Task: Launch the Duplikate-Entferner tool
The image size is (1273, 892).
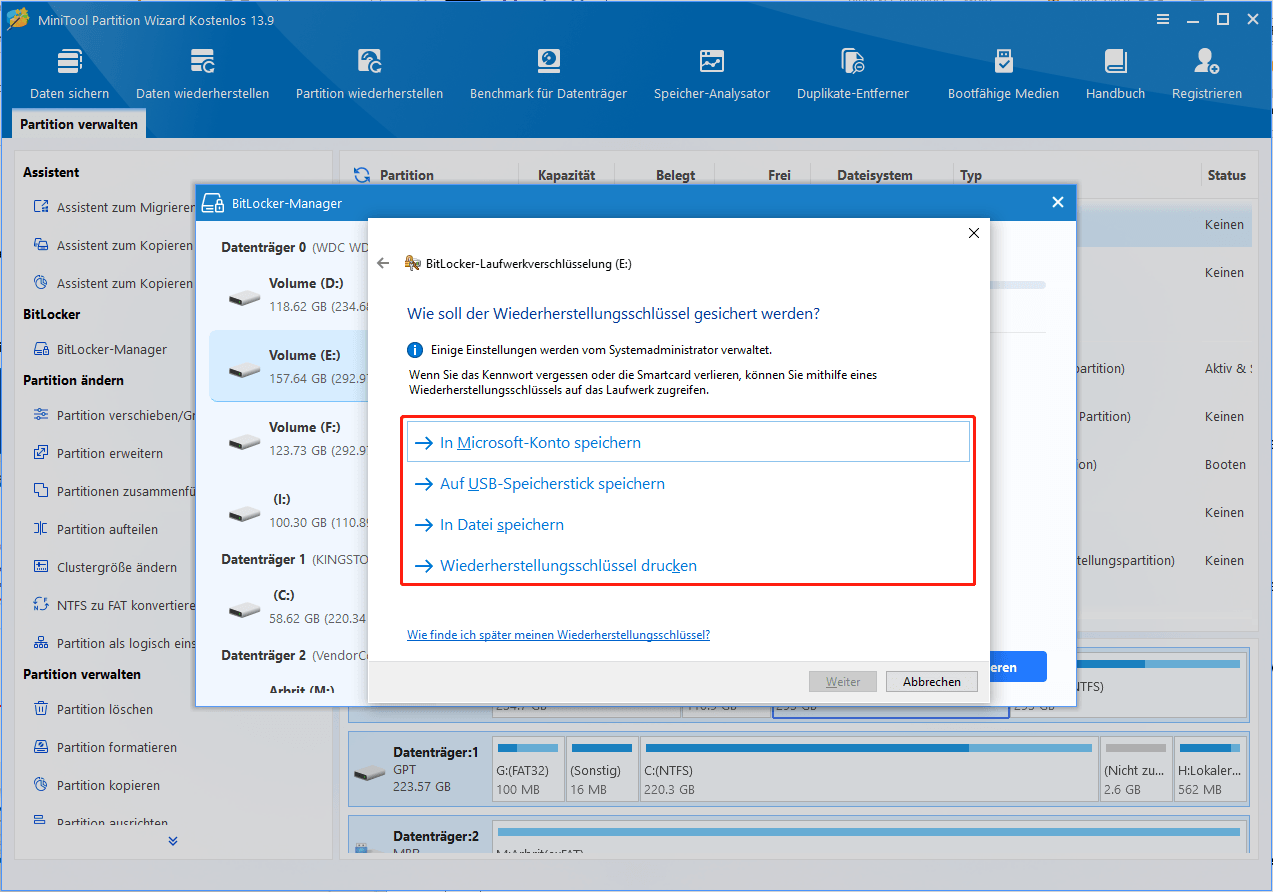Action: 853,73
